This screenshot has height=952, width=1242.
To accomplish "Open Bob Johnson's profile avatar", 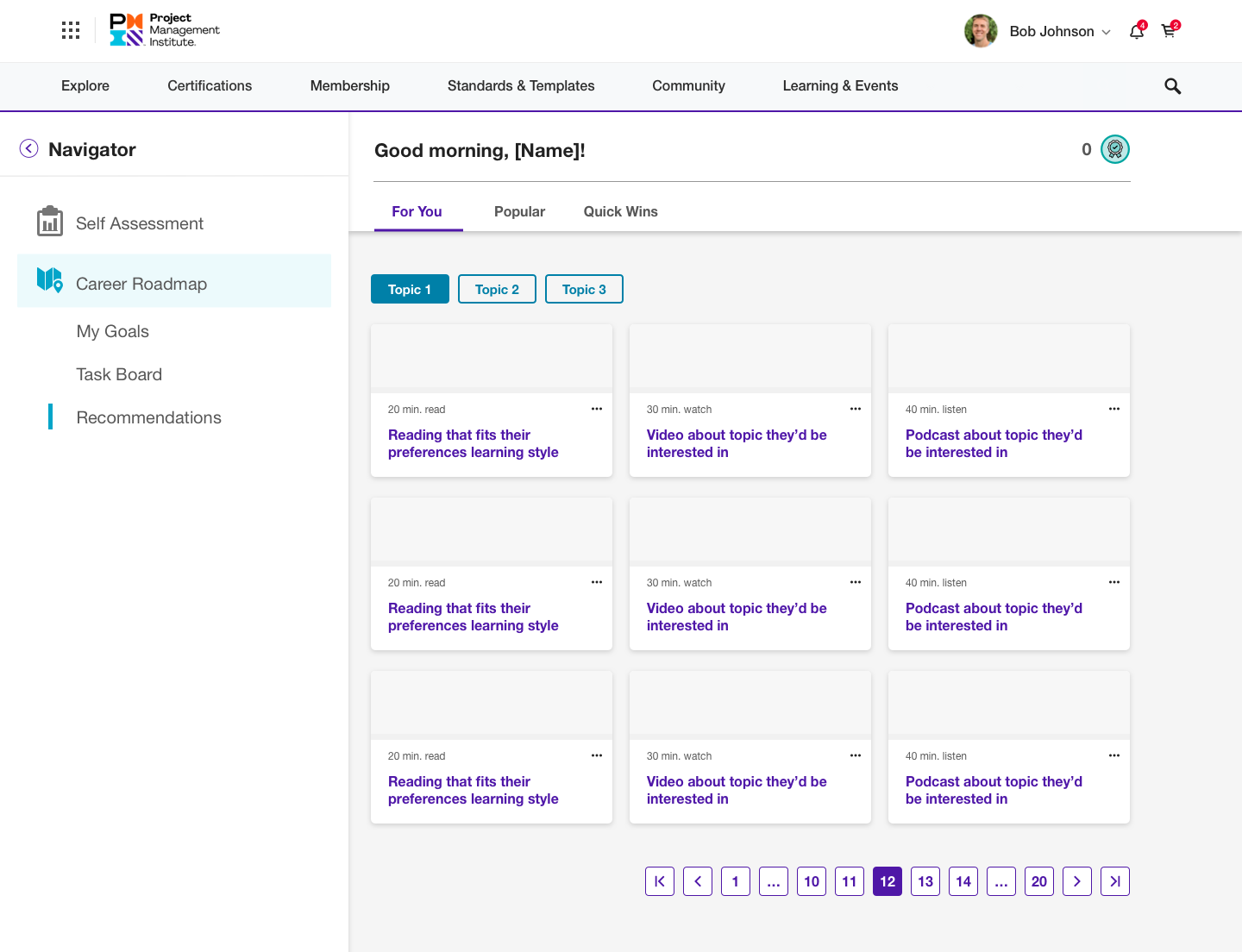I will pos(981,31).
